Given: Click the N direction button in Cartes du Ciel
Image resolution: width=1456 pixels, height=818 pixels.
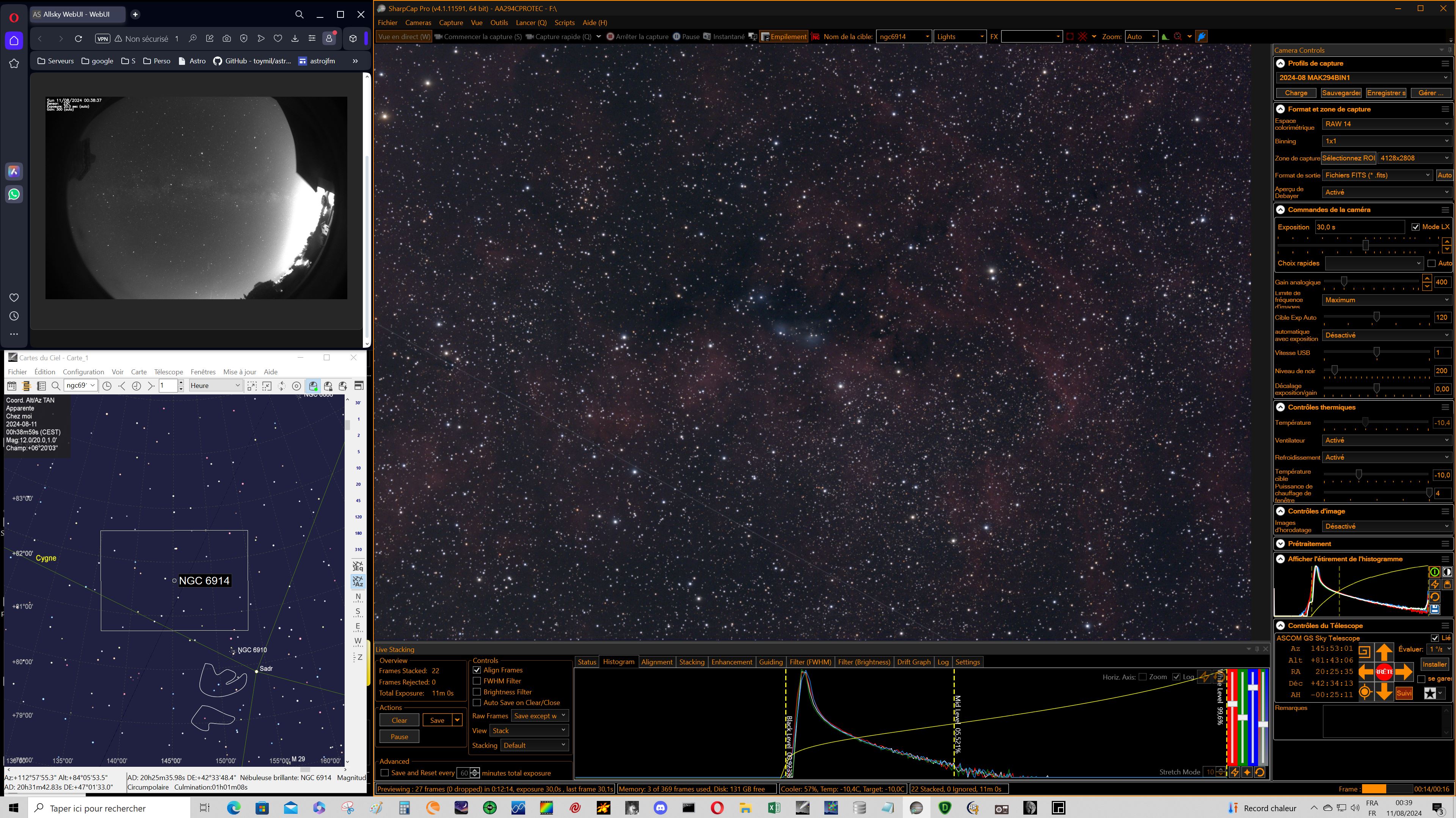Looking at the screenshot, I should (358, 597).
